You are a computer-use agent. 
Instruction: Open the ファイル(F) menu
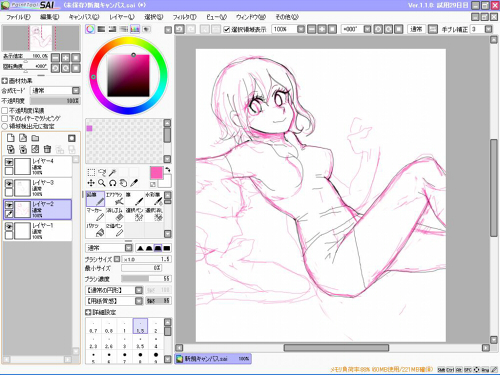click(18, 17)
